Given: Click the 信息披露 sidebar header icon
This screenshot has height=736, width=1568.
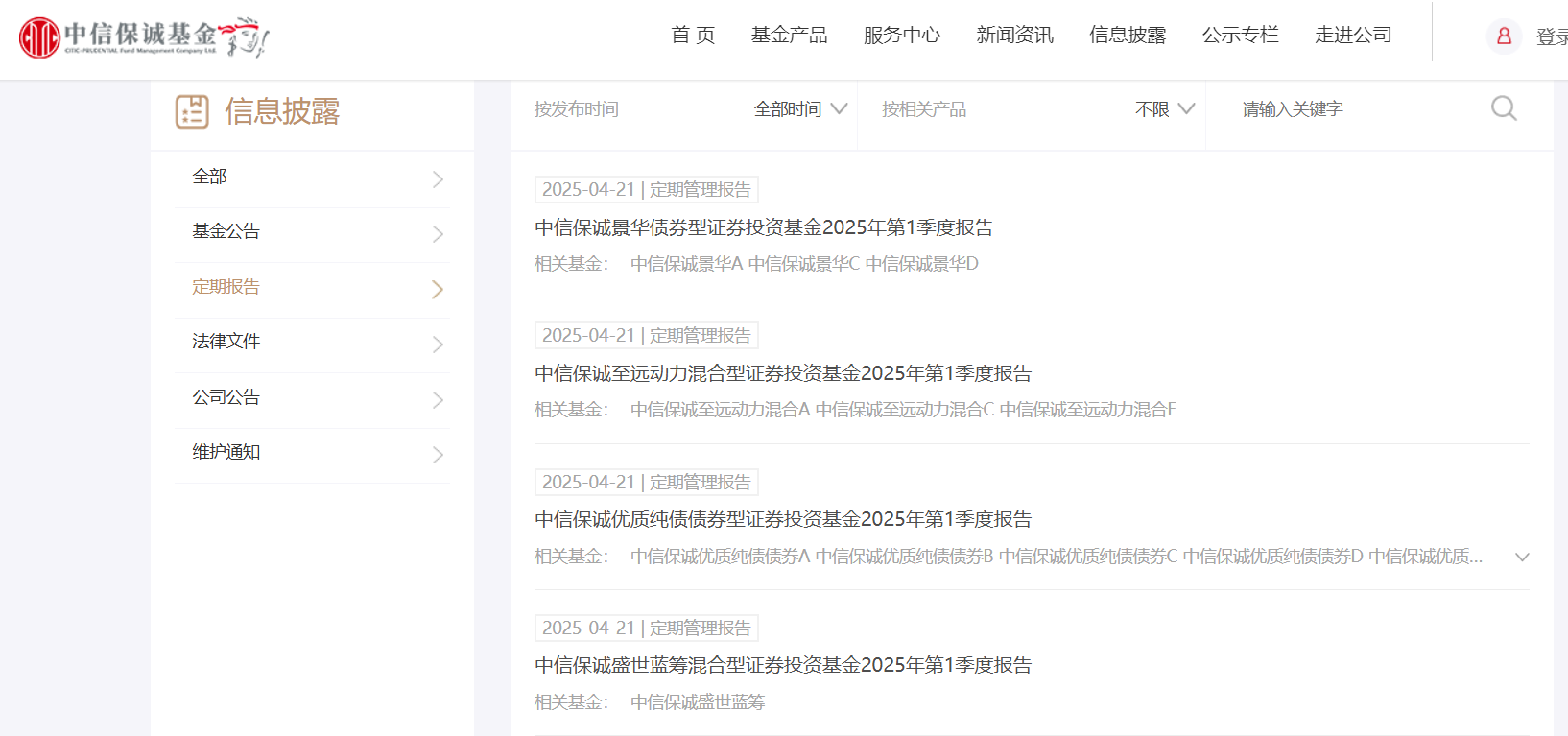Looking at the screenshot, I should (x=192, y=111).
